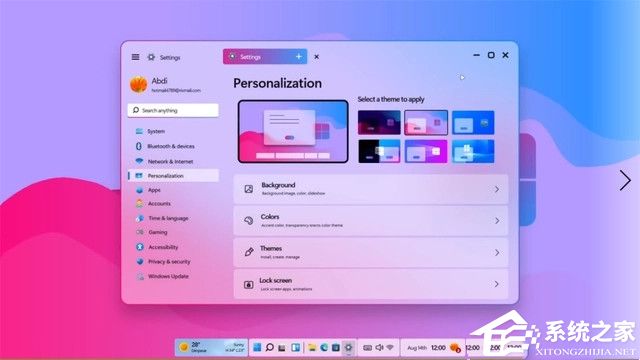
Task: Apply the blue Windows bloom theme
Action: 473,151
